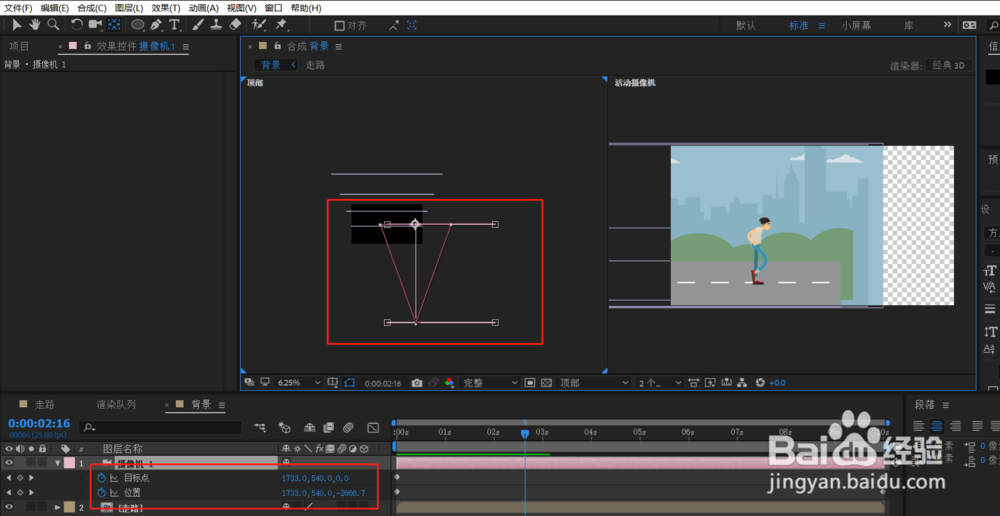1000x516 pixels.
Task: Open the 合成(C) menu
Action: [x=92, y=8]
